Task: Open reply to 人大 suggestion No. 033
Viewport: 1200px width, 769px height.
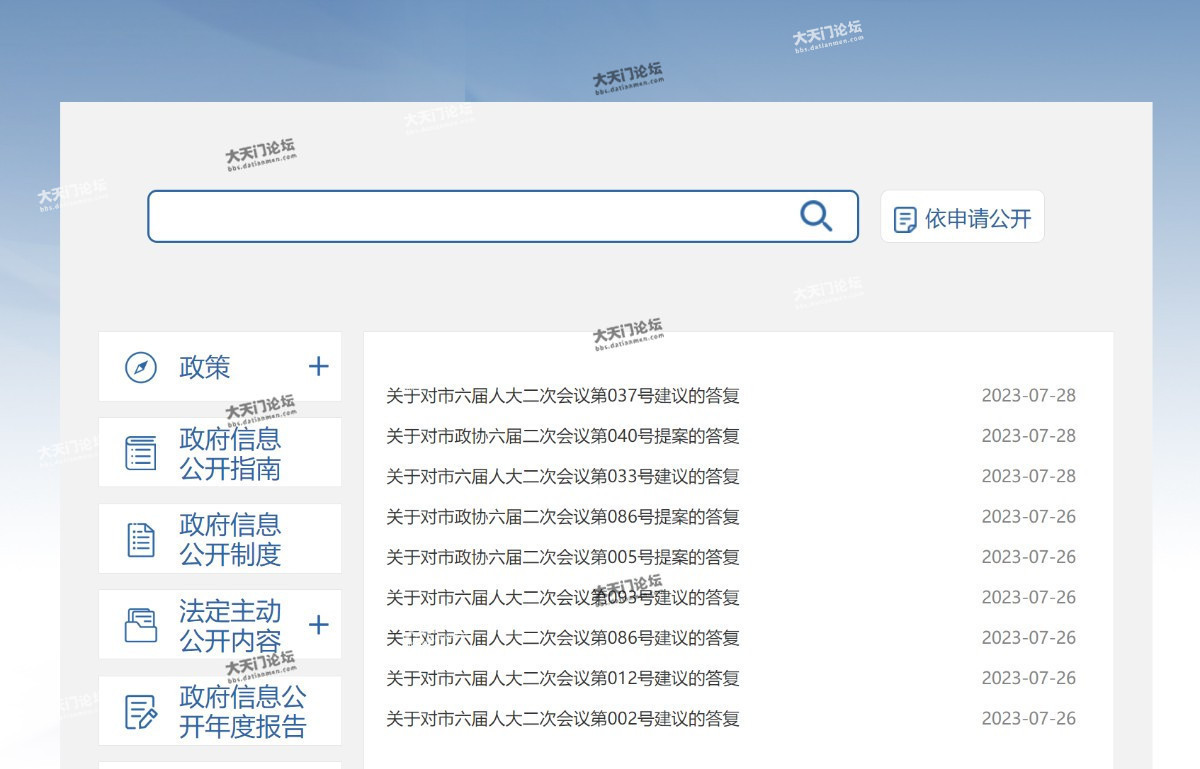Action: (563, 477)
